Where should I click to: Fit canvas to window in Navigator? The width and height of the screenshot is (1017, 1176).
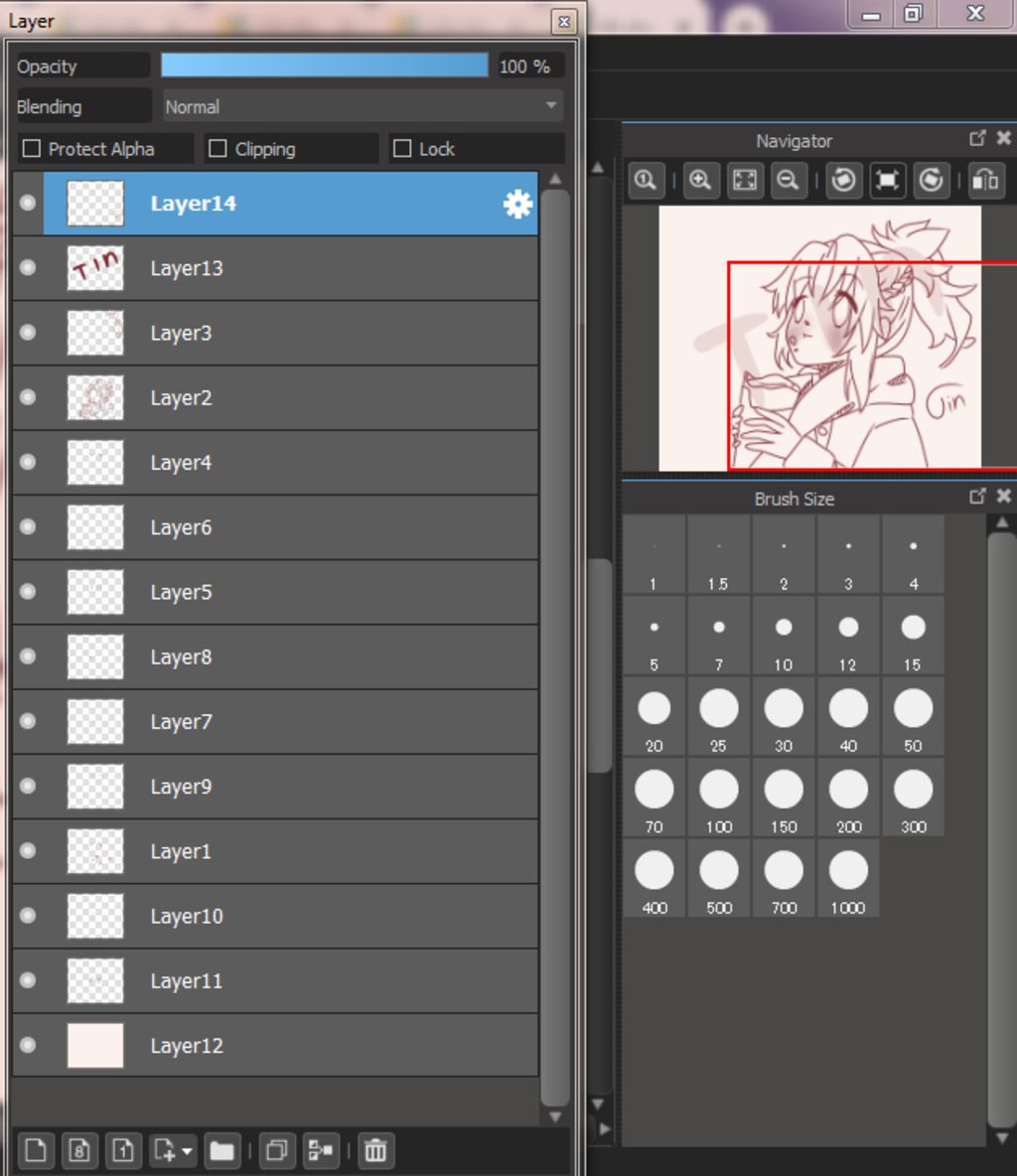point(745,180)
